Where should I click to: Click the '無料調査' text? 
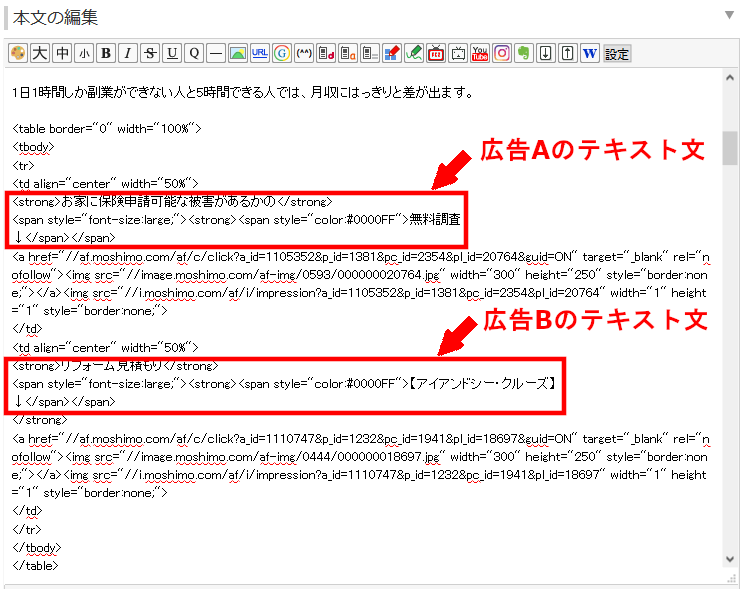[x=435, y=219]
